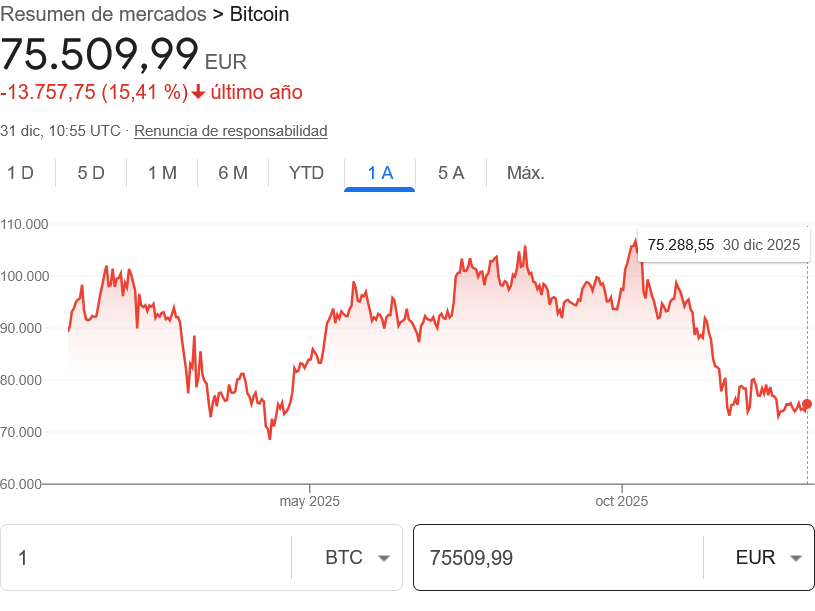This screenshot has height=611, width=815.
Task: Switch to the 1 D range tab
Action: point(21,173)
